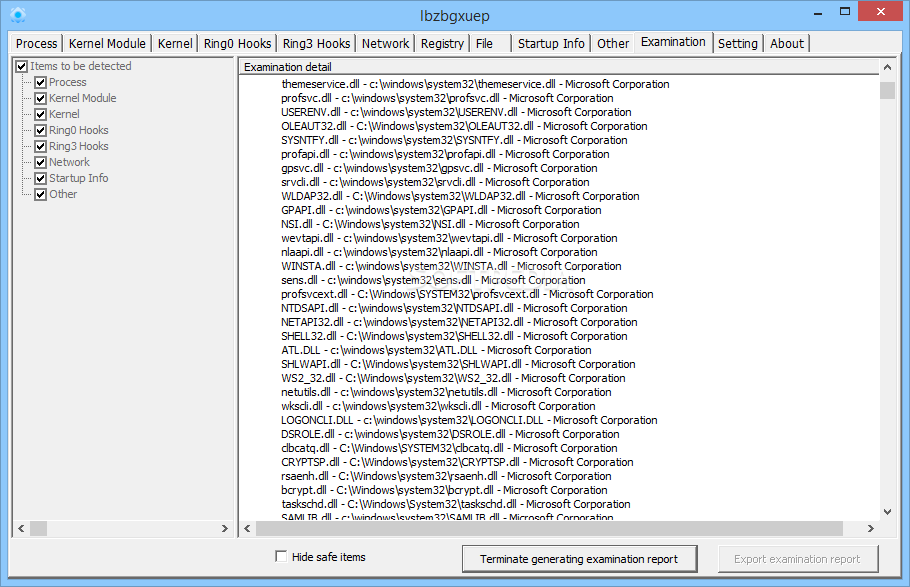Uncheck the Ring0 Hooks checkbox in tree

click(x=40, y=130)
